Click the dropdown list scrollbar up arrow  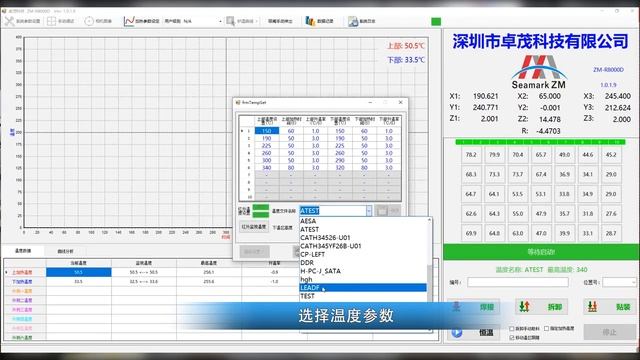[429, 220]
